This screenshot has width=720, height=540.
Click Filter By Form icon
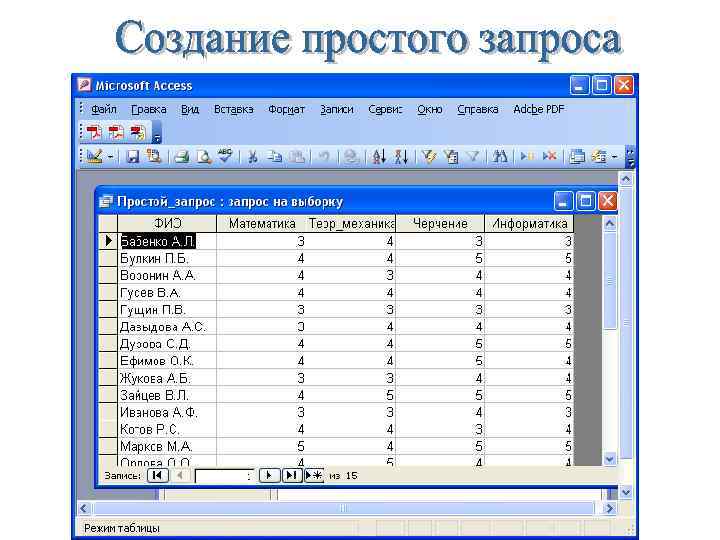pyautogui.click(x=452, y=157)
